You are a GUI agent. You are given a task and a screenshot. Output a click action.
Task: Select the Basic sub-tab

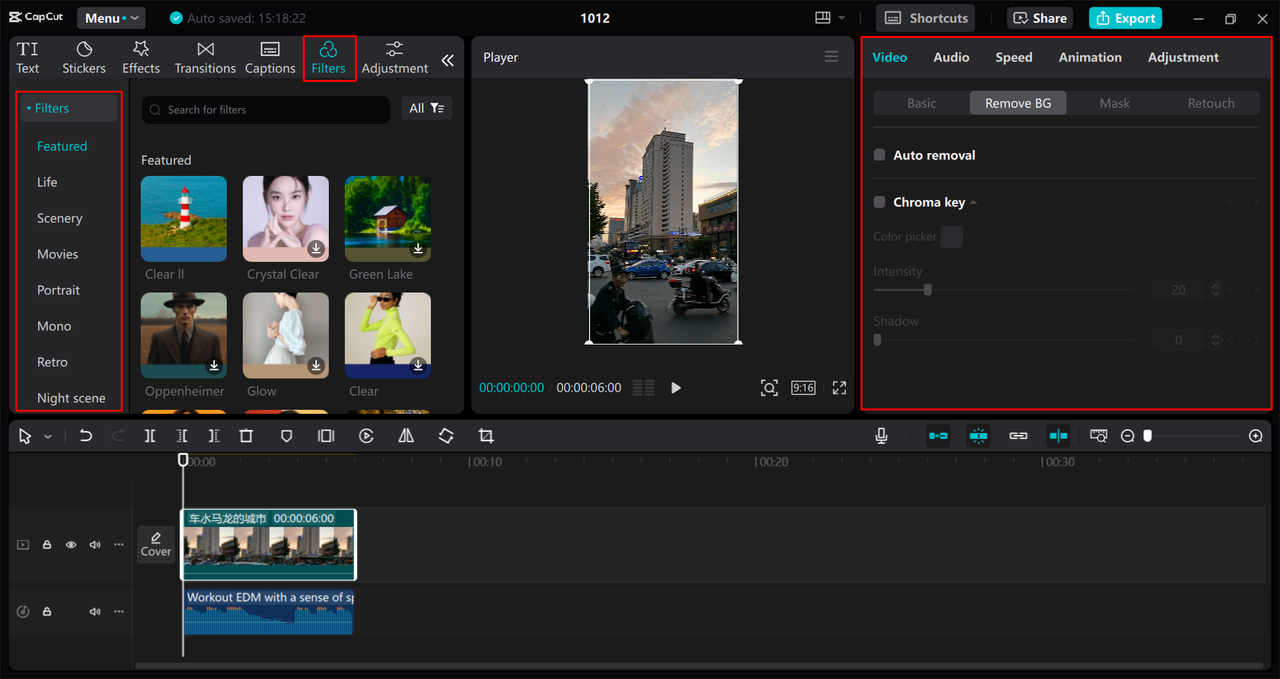coord(922,103)
